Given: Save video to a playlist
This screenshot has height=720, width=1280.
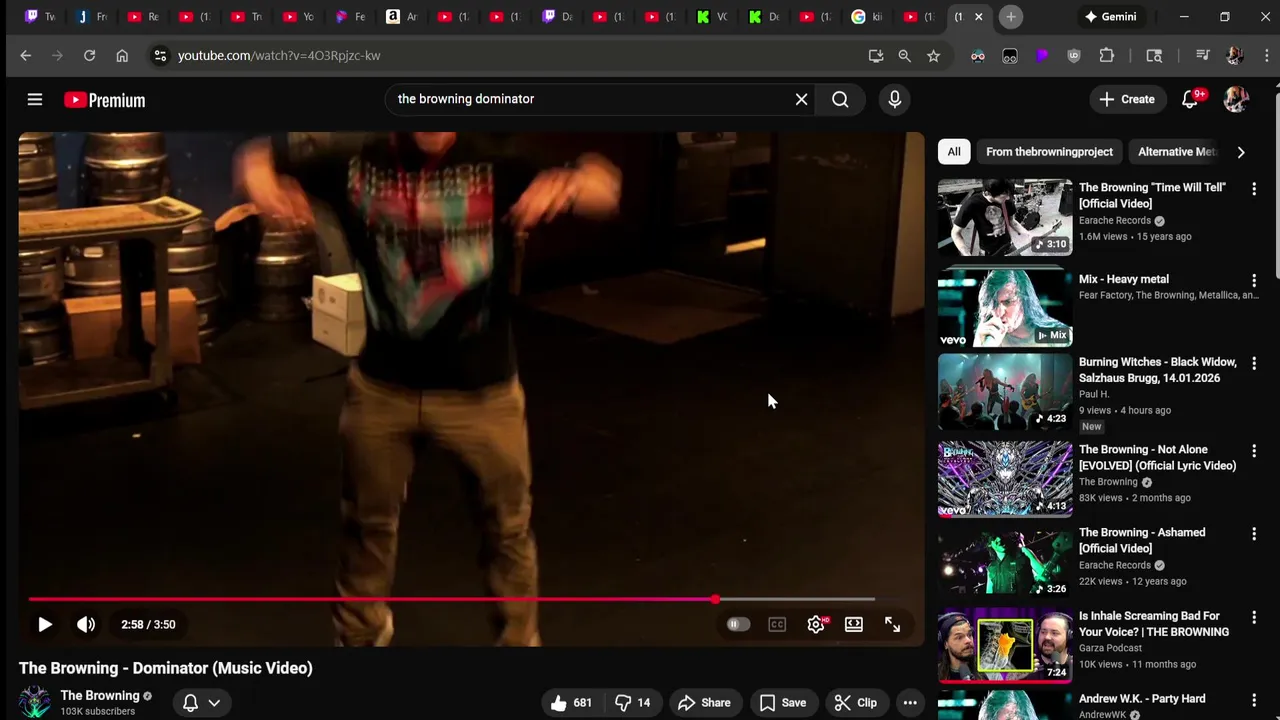Looking at the screenshot, I should coord(783,702).
